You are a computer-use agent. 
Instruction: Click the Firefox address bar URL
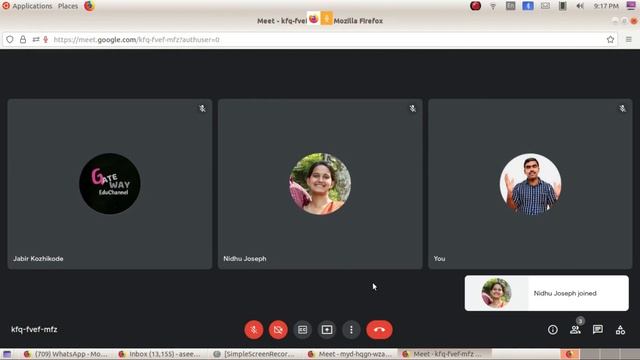click(136, 40)
